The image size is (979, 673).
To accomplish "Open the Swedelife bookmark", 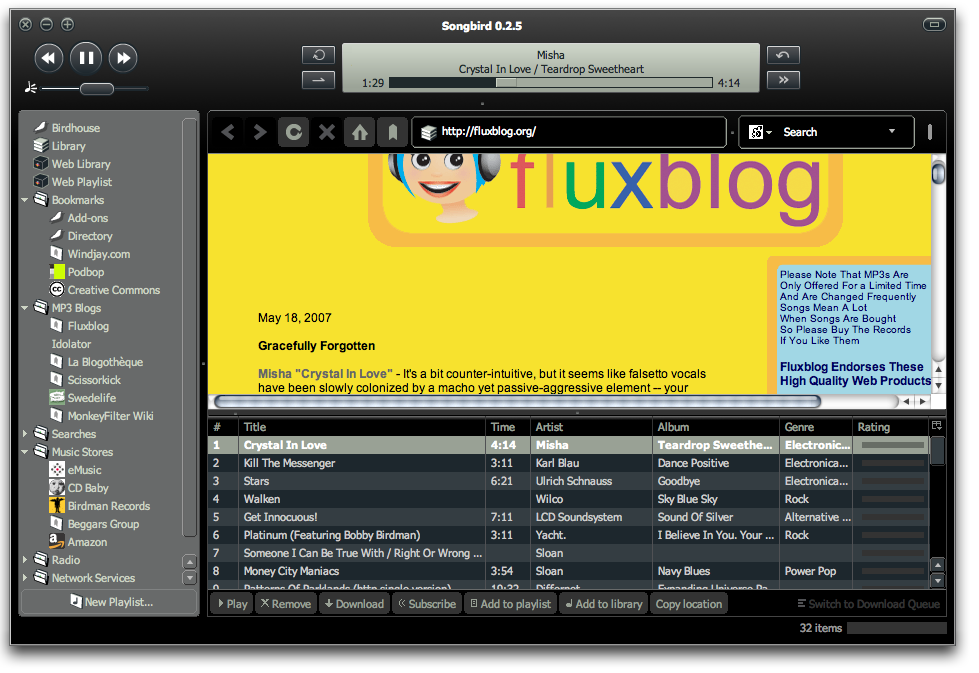I will [92, 398].
